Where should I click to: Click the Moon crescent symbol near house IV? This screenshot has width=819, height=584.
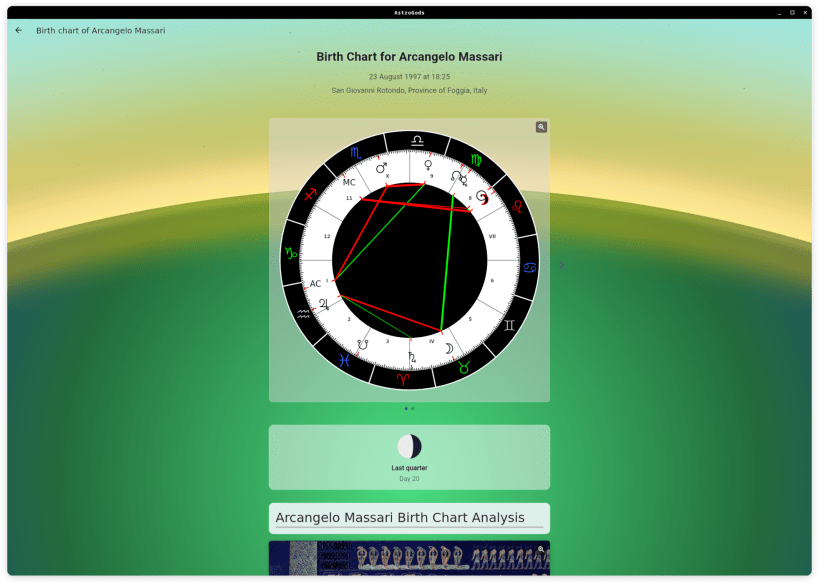click(x=449, y=348)
